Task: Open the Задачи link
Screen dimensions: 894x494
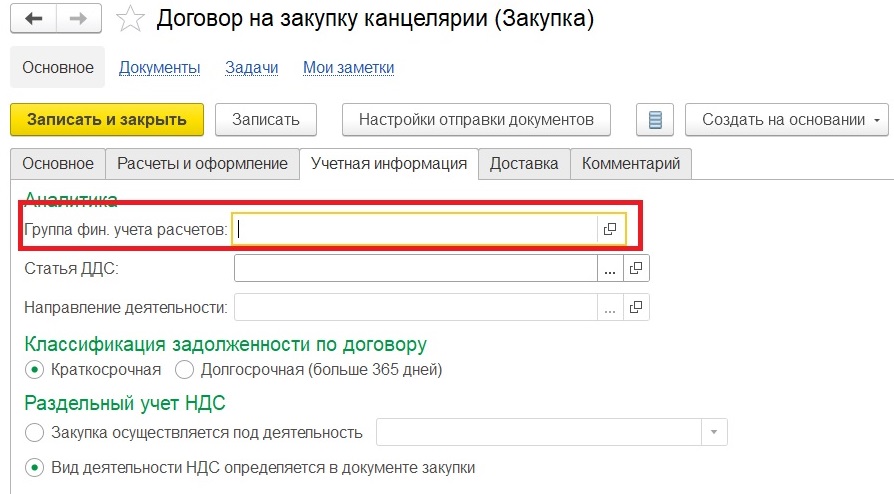Action: [251, 67]
